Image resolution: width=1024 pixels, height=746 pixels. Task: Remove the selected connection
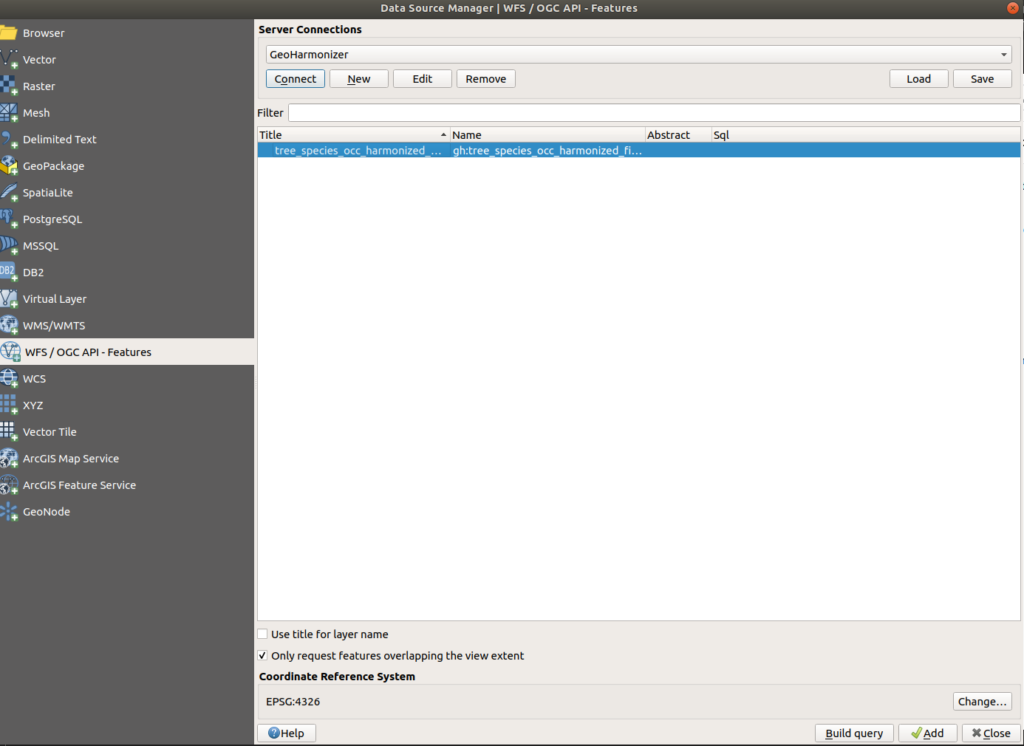point(486,78)
